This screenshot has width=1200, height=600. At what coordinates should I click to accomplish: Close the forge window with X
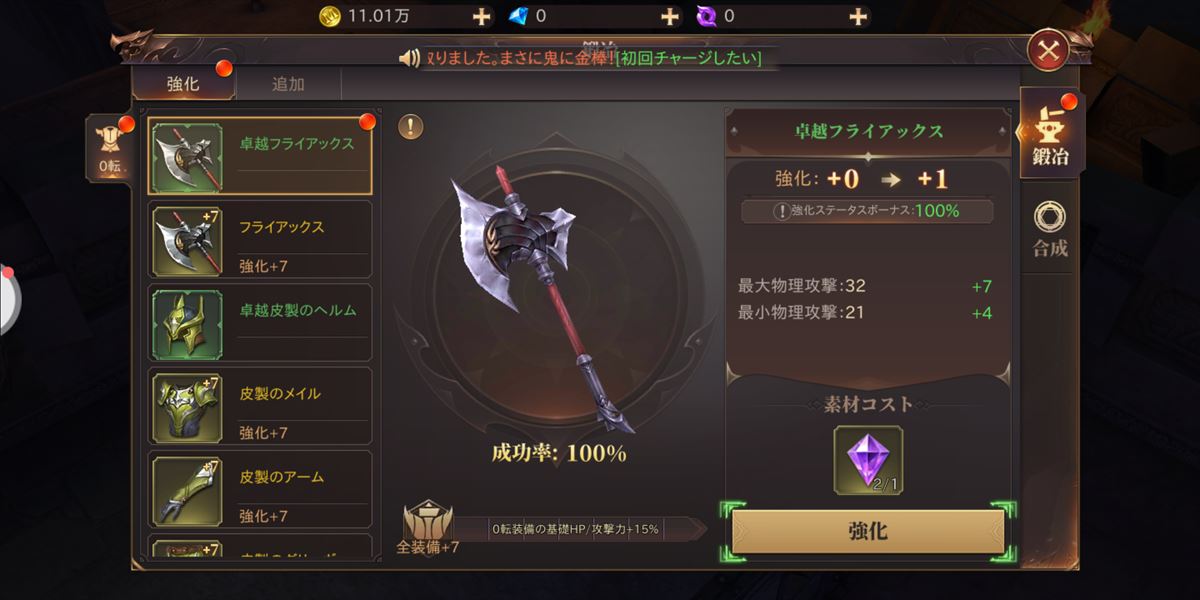(1048, 50)
